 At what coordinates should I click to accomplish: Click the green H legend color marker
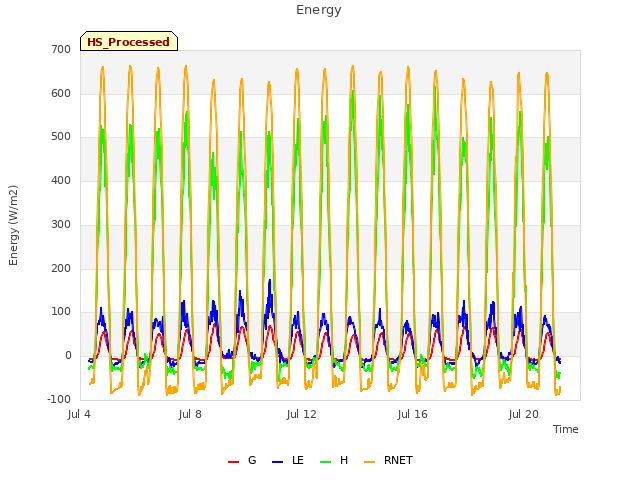coord(325,462)
